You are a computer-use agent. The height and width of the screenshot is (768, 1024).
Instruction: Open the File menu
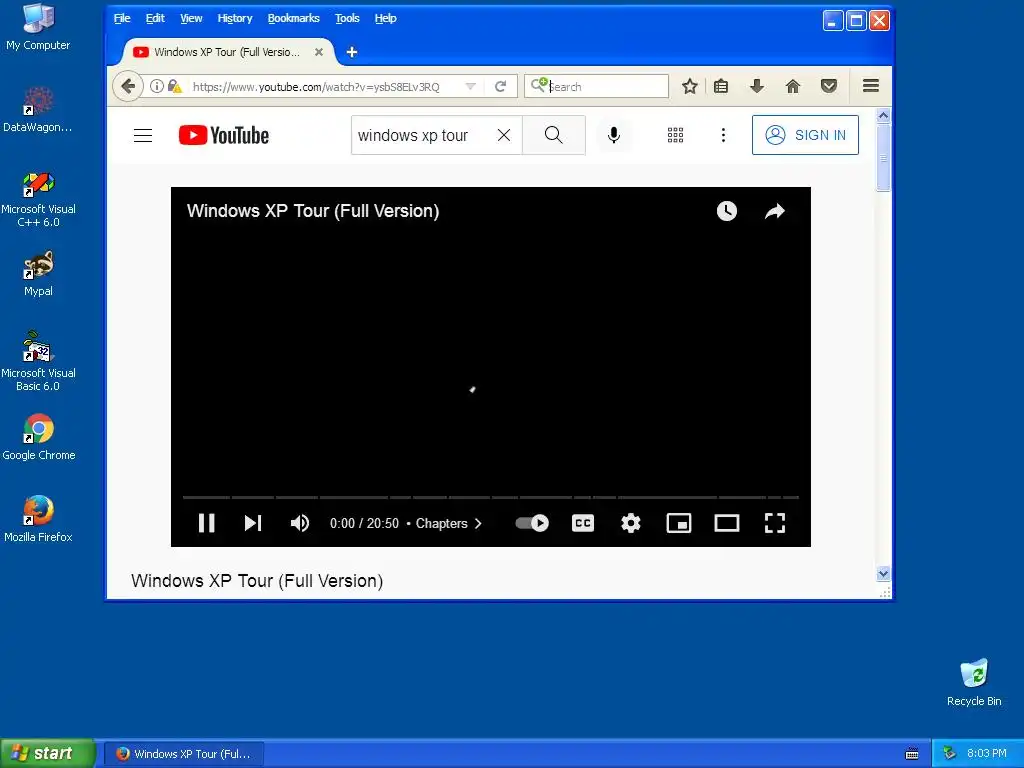pyautogui.click(x=122, y=18)
